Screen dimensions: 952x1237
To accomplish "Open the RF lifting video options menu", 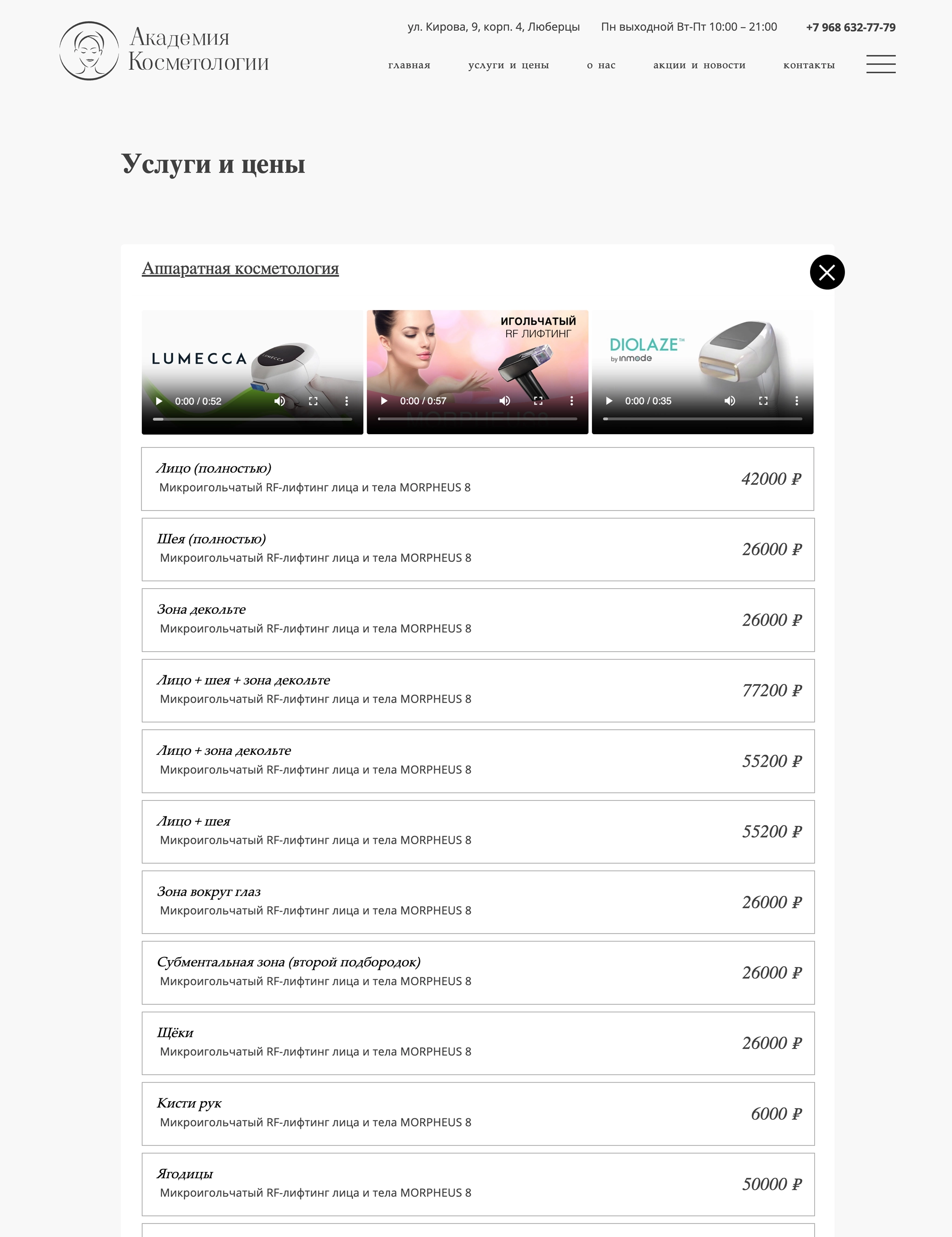I will click(x=571, y=401).
